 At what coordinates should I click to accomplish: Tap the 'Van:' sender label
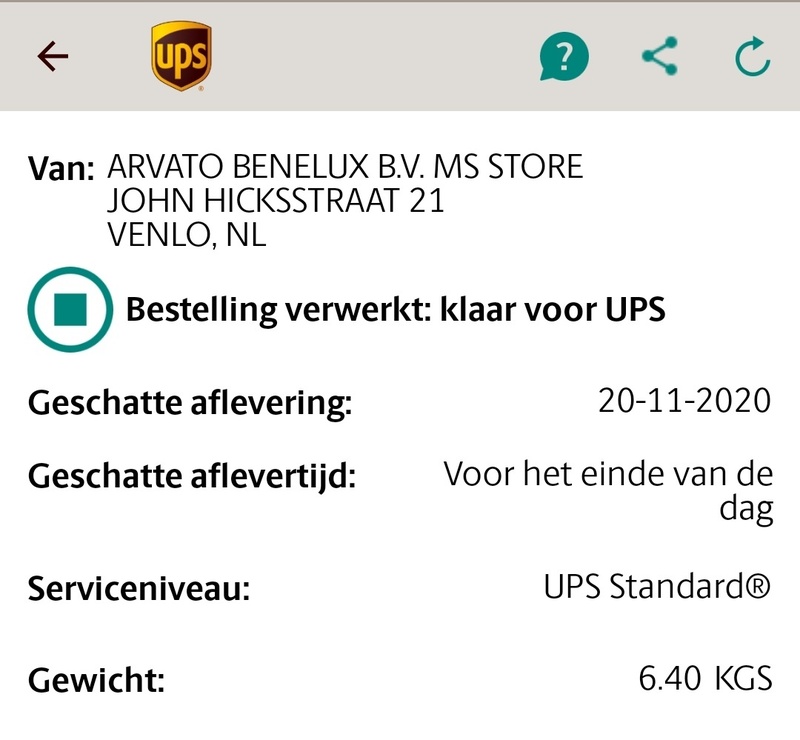(x=62, y=168)
